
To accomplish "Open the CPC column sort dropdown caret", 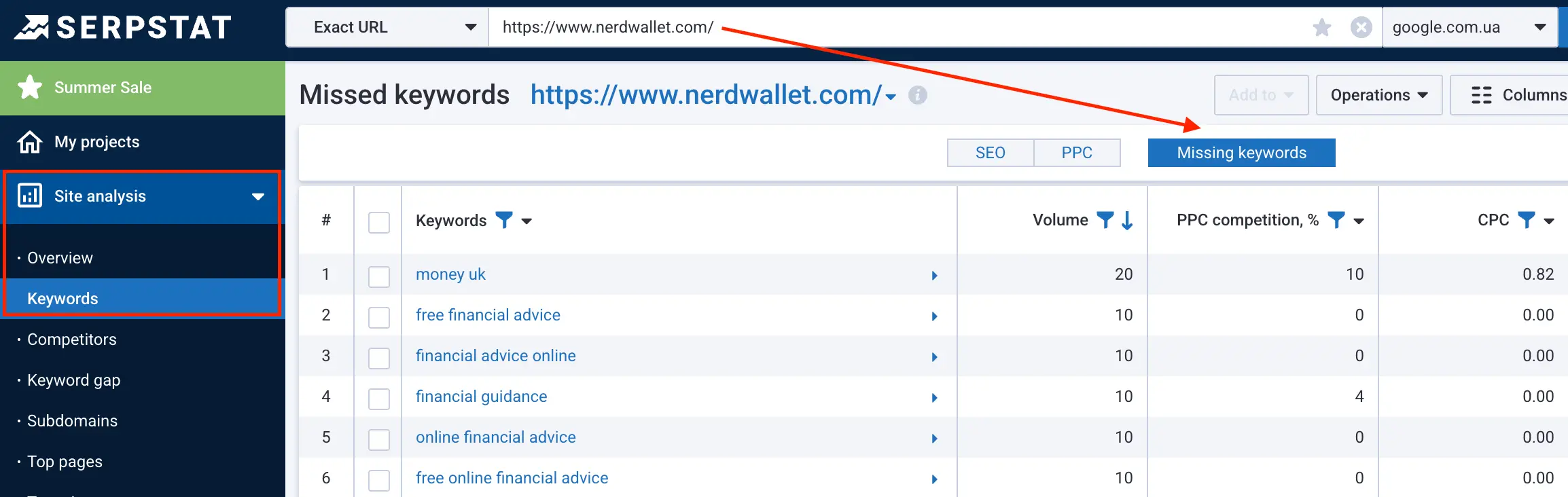I will pyautogui.click(x=1549, y=221).
